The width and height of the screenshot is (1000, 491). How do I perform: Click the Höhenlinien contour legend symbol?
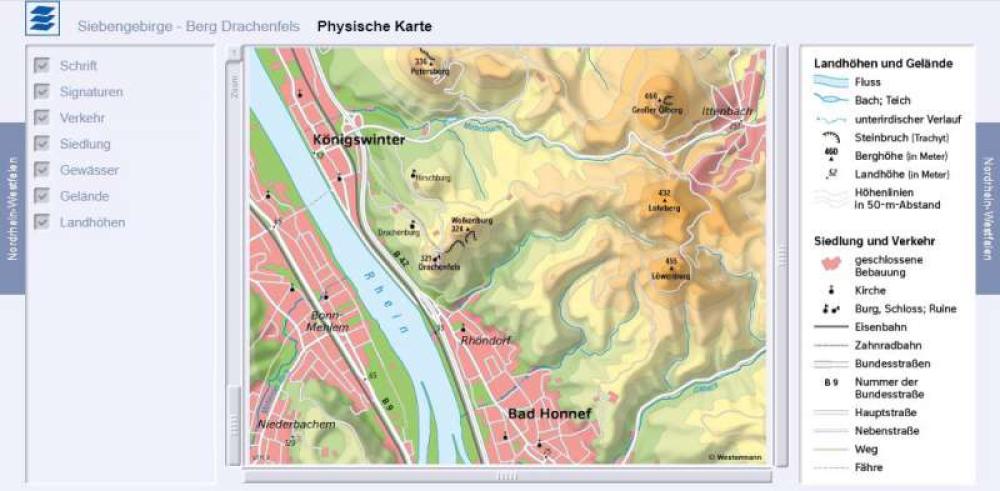(831, 198)
